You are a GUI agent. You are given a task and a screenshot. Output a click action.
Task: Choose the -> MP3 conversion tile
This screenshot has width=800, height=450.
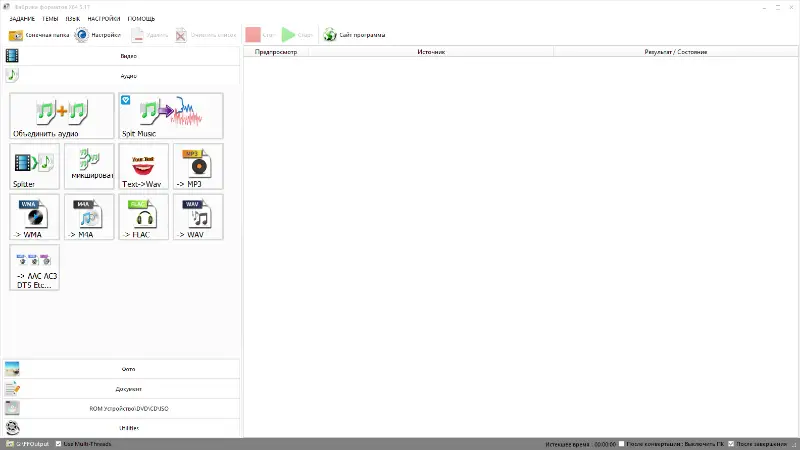[198, 166]
